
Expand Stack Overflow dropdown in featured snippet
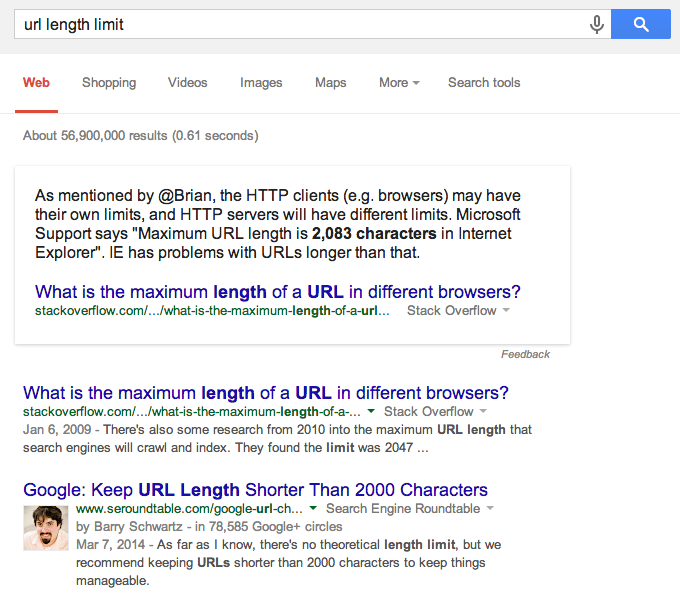(x=506, y=310)
